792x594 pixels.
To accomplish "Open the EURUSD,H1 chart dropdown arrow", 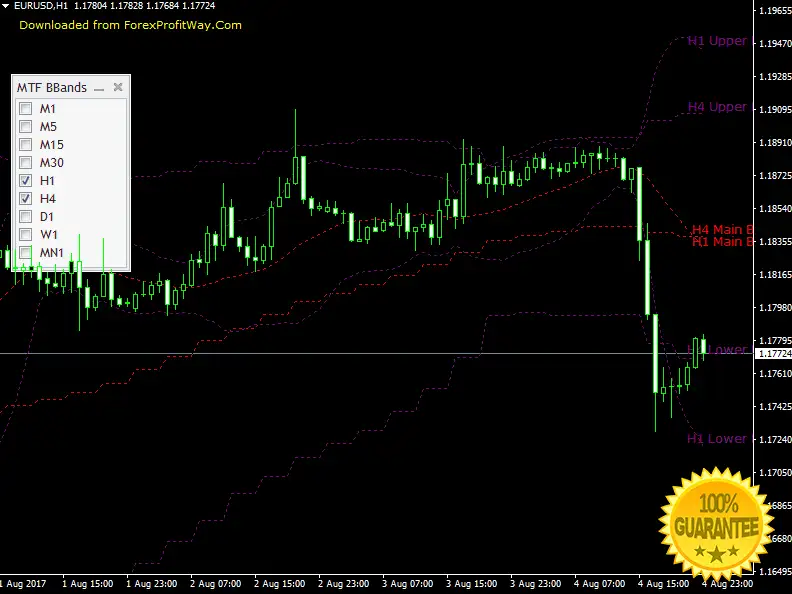I will click(6, 6).
